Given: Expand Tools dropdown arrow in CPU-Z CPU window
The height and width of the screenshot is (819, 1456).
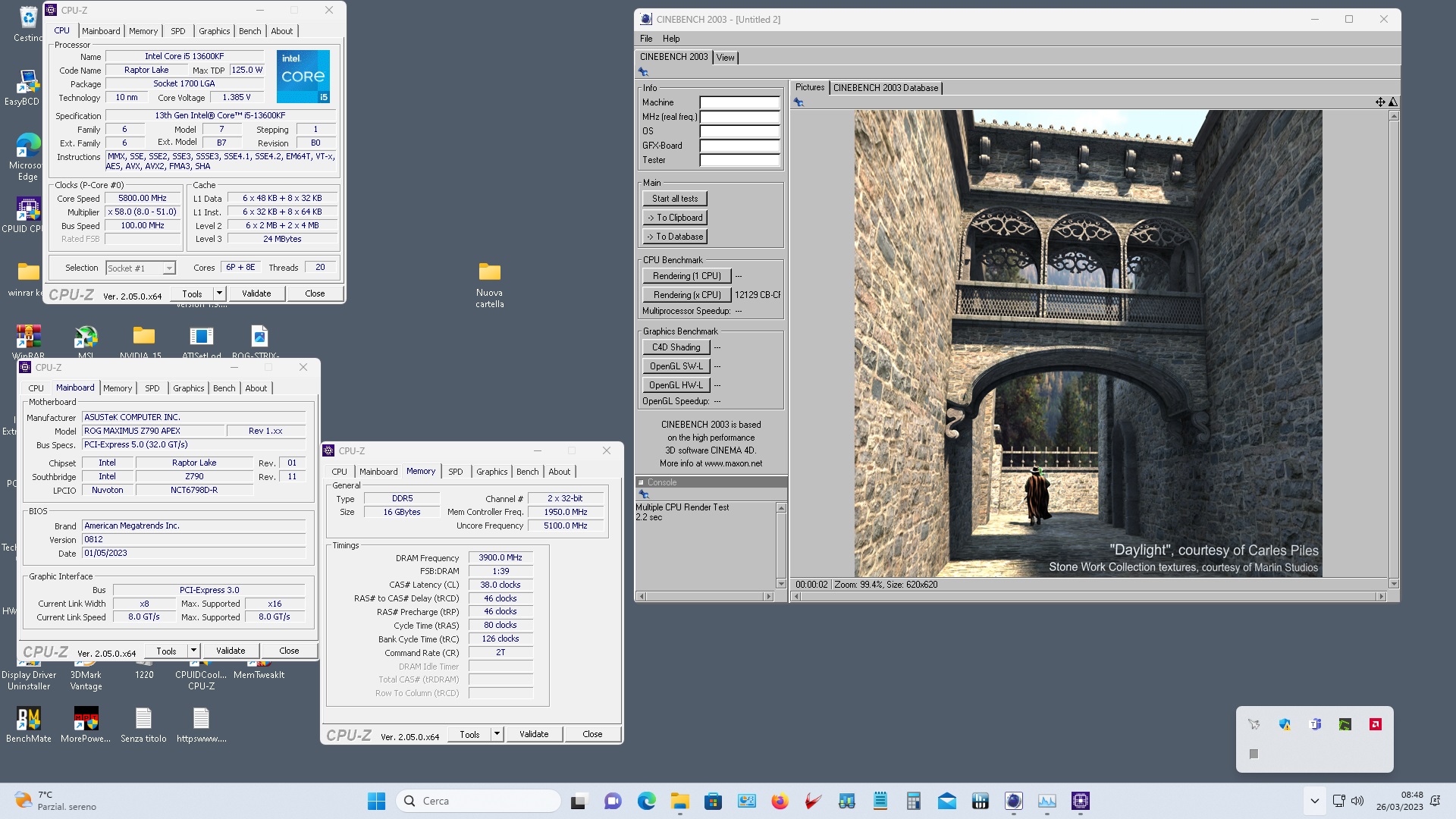Looking at the screenshot, I should coord(219,293).
